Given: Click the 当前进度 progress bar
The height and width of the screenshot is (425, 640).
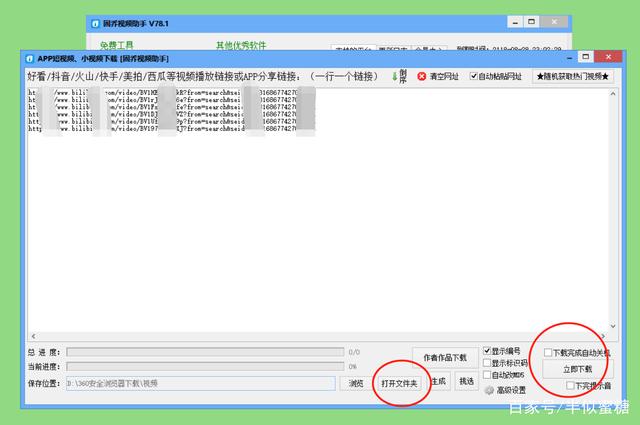Looking at the screenshot, I should 205,366.
